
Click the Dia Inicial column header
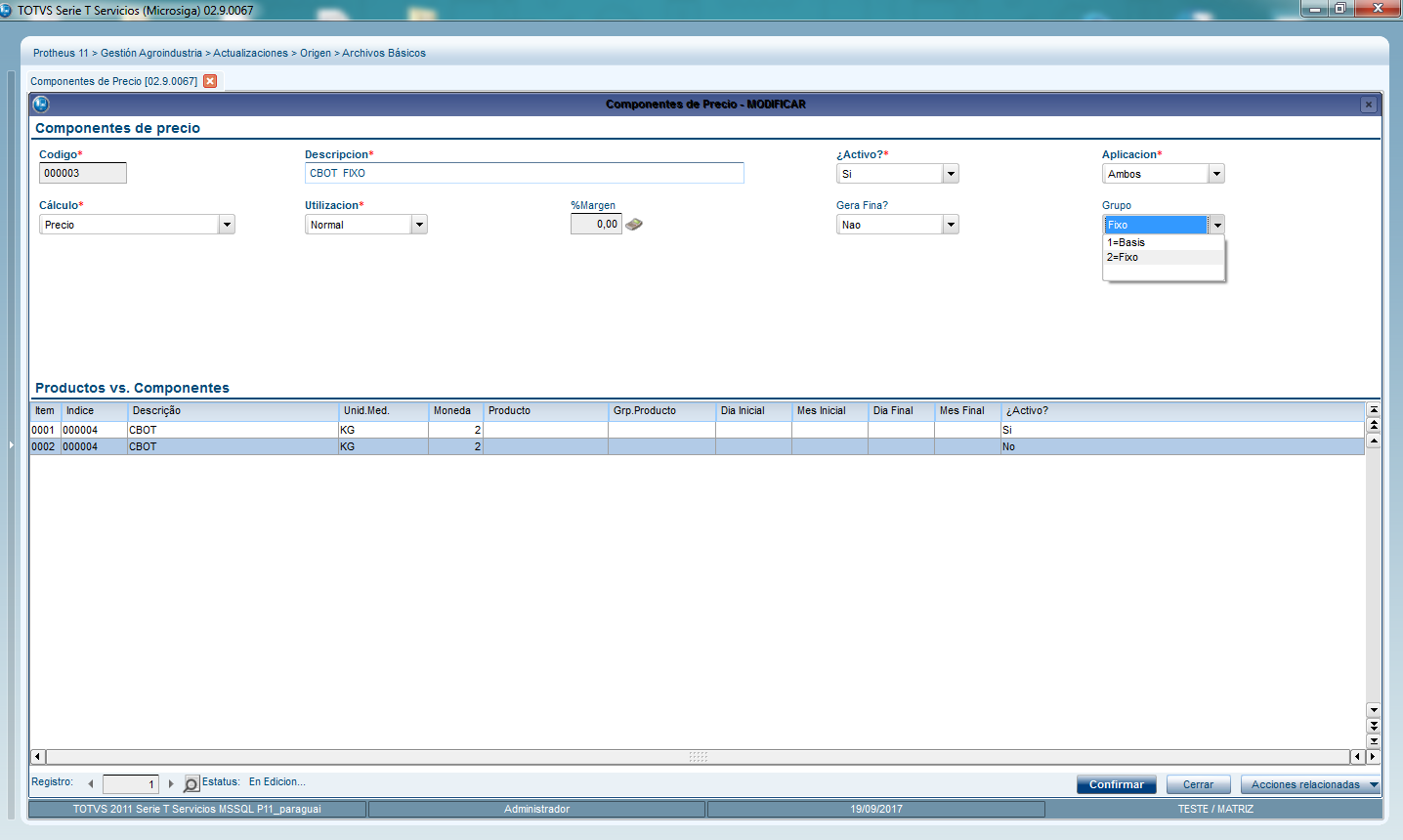point(754,411)
